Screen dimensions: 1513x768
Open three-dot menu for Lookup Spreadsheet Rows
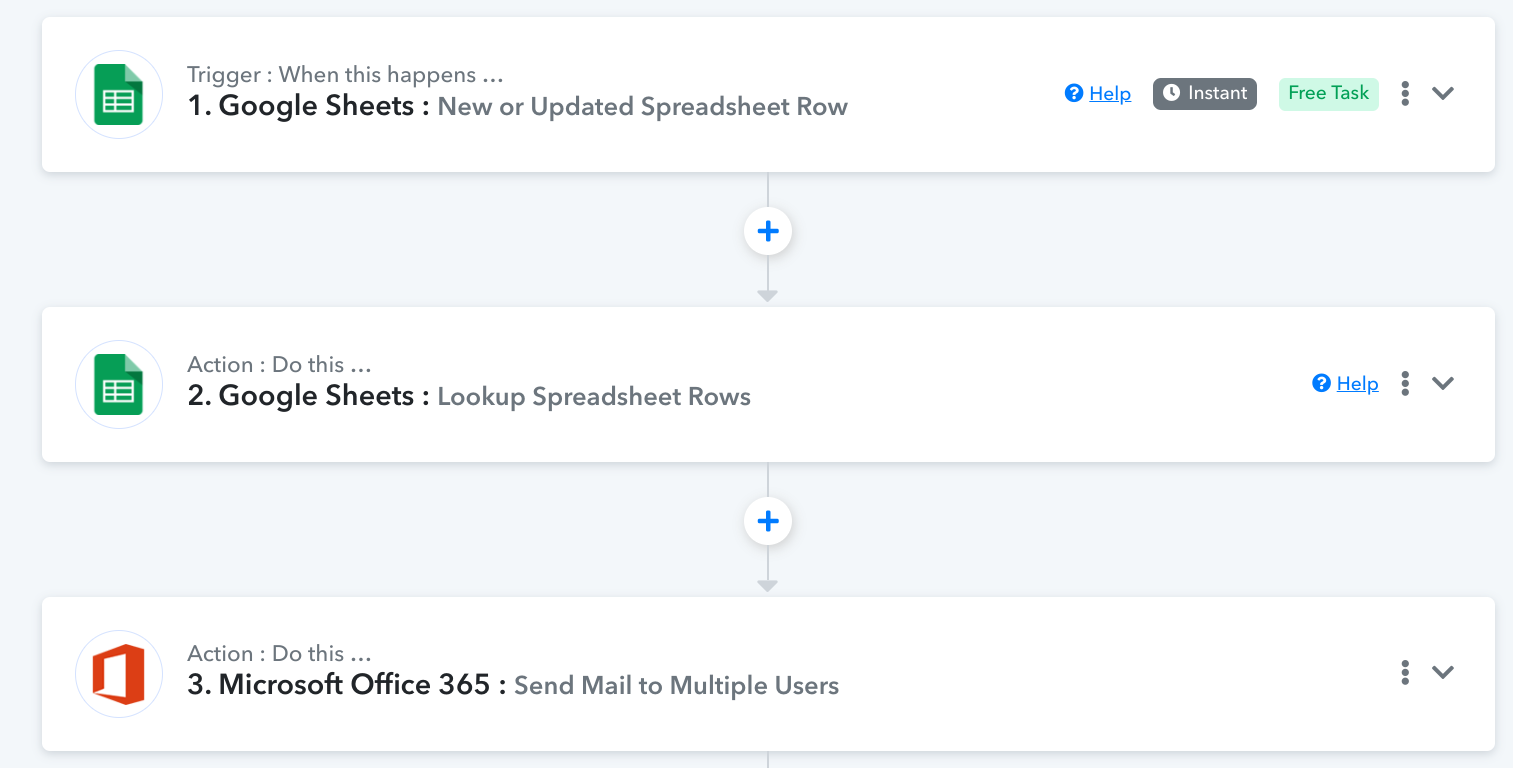click(x=1405, y=383)
